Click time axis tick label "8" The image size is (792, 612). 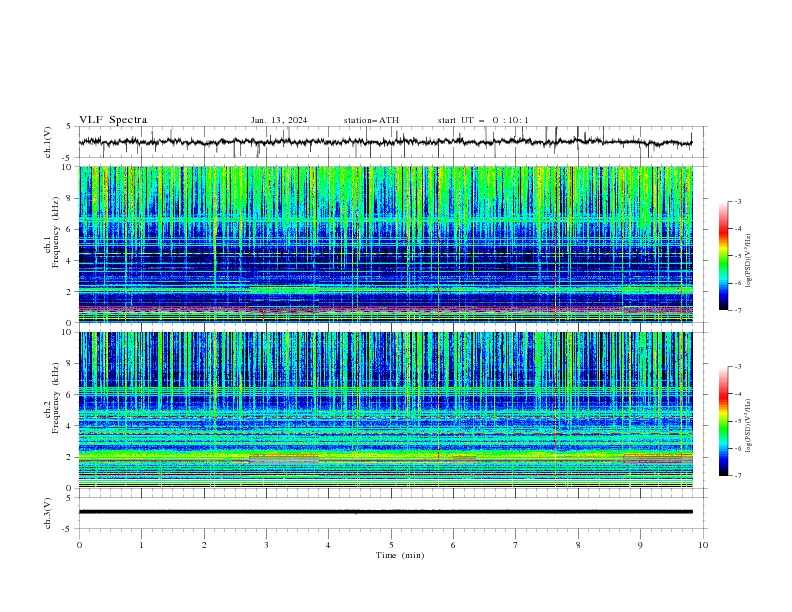coord(578,545)
